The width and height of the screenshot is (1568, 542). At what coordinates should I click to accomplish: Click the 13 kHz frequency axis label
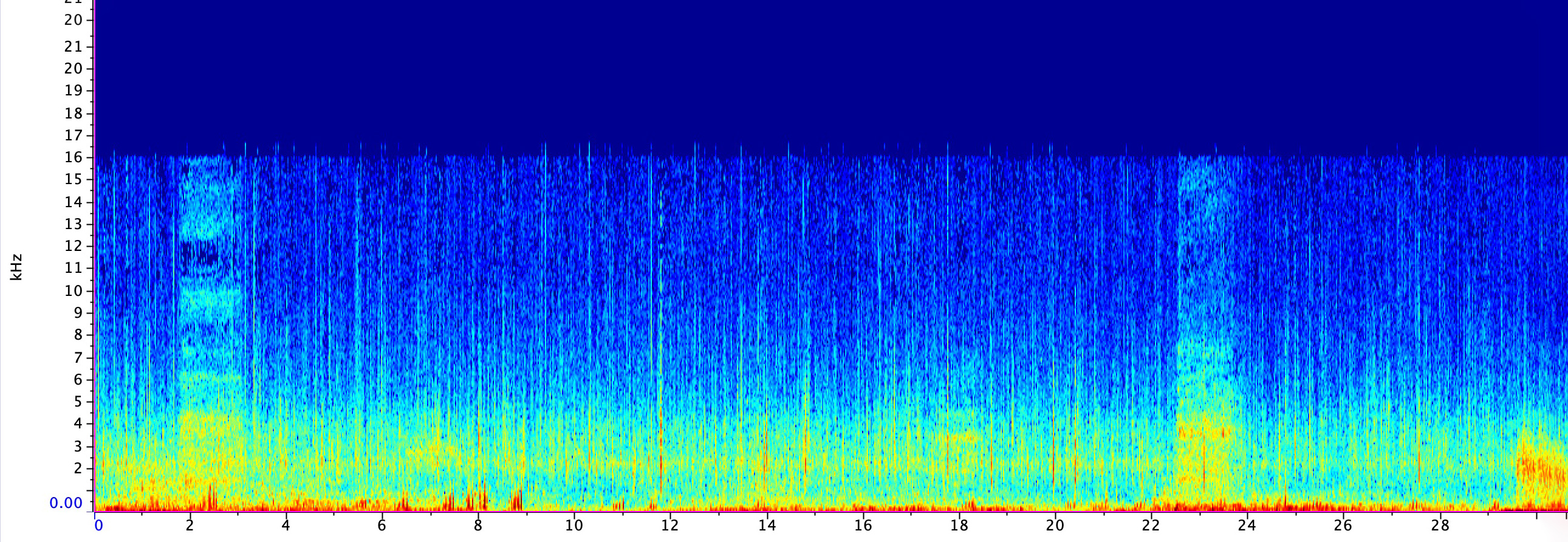[74, 224]
